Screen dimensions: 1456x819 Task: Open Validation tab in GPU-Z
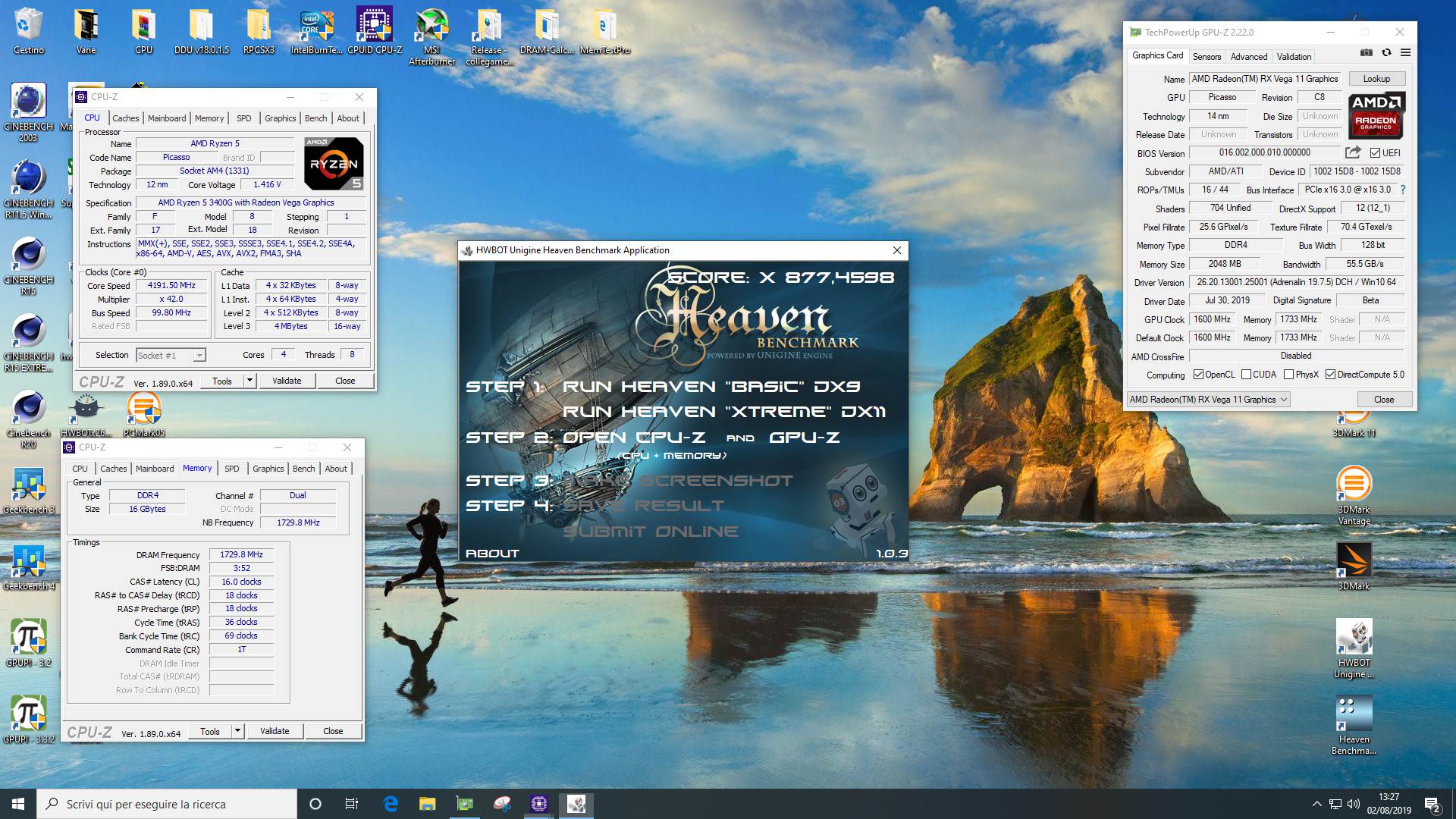click(x=1294, y=57)
